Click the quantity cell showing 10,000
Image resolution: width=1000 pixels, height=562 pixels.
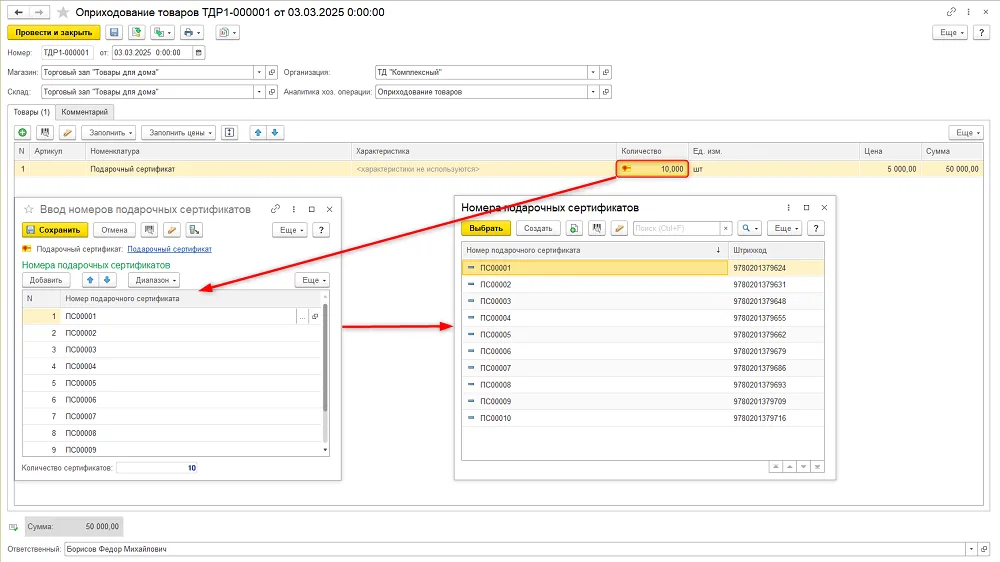click(652, 169)
